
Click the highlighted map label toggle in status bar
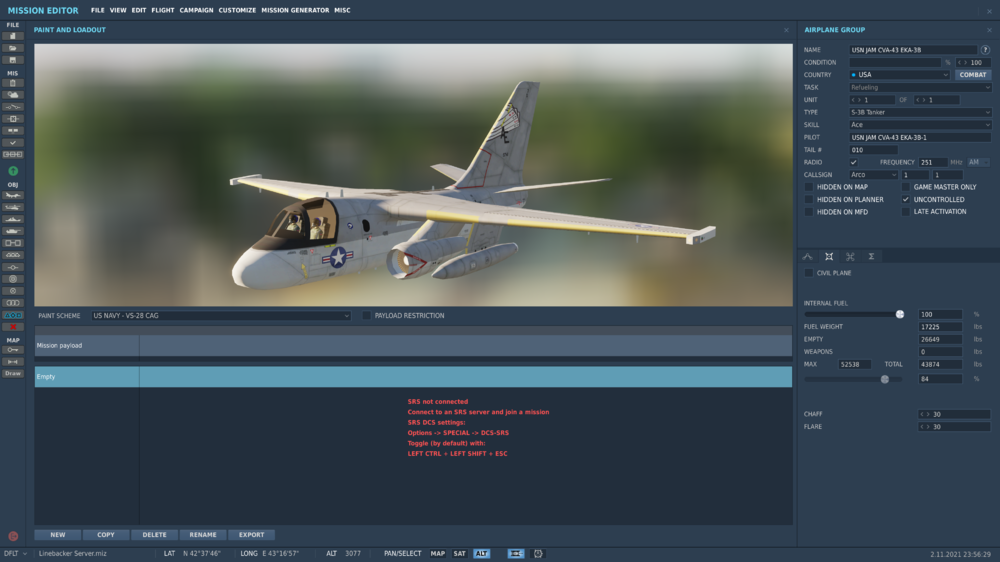(515, 554)
